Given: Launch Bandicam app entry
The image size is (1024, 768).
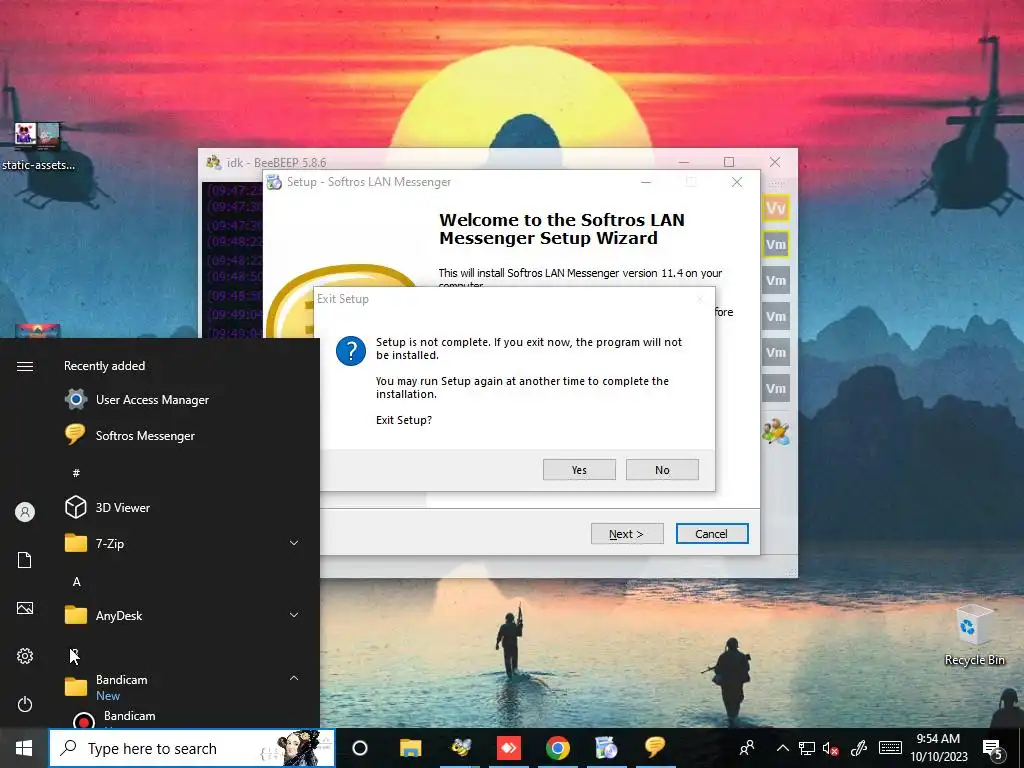Looking at the screenshot, I should point(129,718).
